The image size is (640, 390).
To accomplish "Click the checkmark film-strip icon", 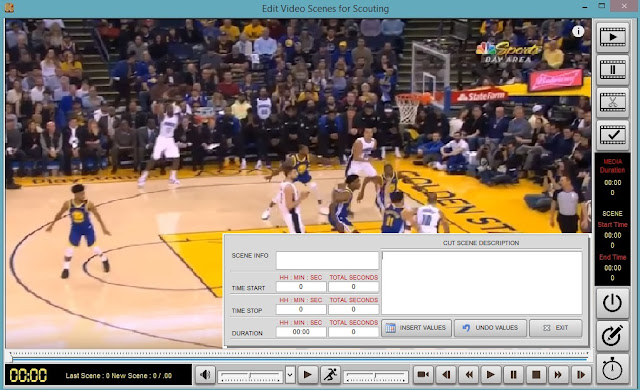I will pyautogui.click(x=612, y=135).
